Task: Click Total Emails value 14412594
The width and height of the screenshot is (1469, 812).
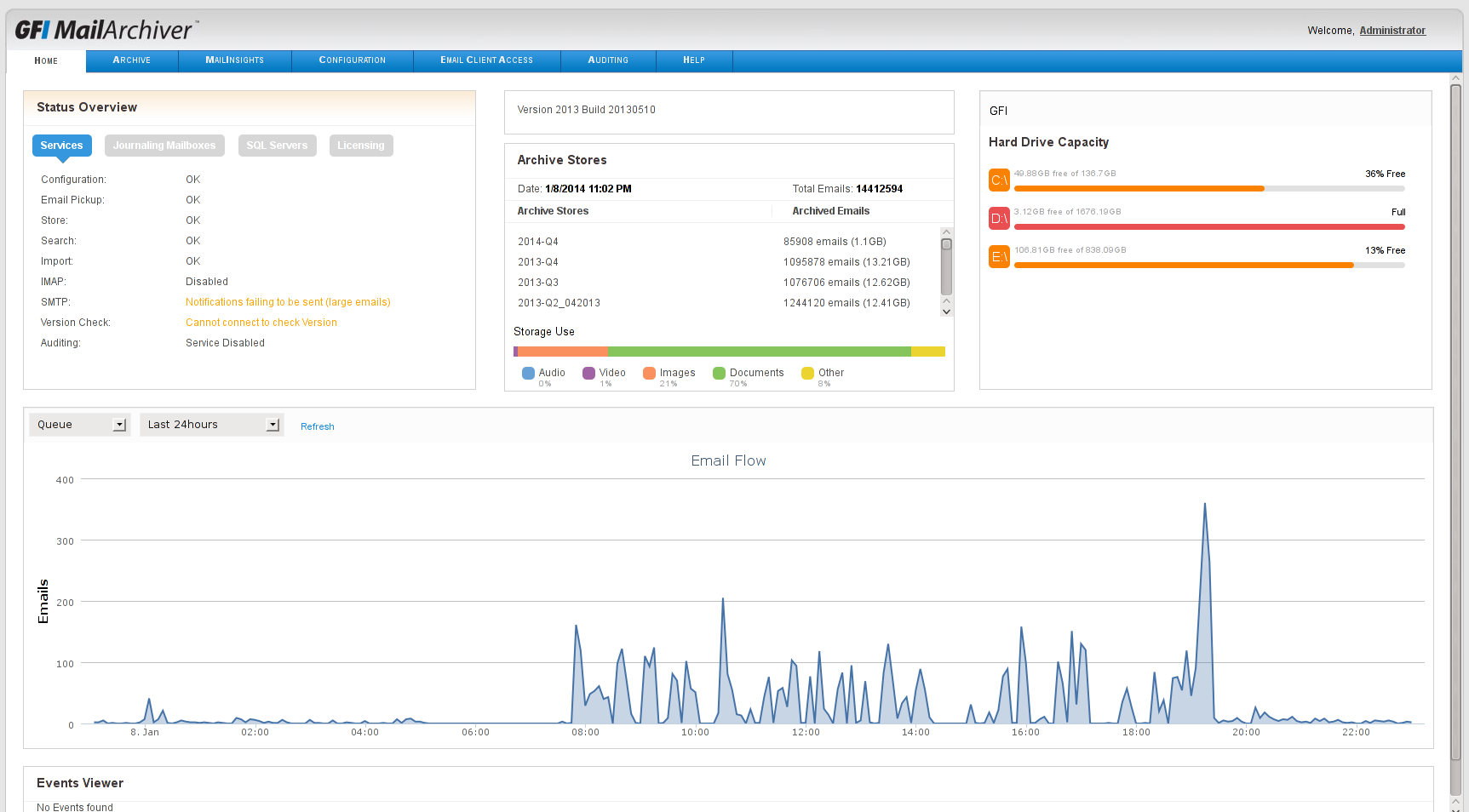Action: point(879,189)
